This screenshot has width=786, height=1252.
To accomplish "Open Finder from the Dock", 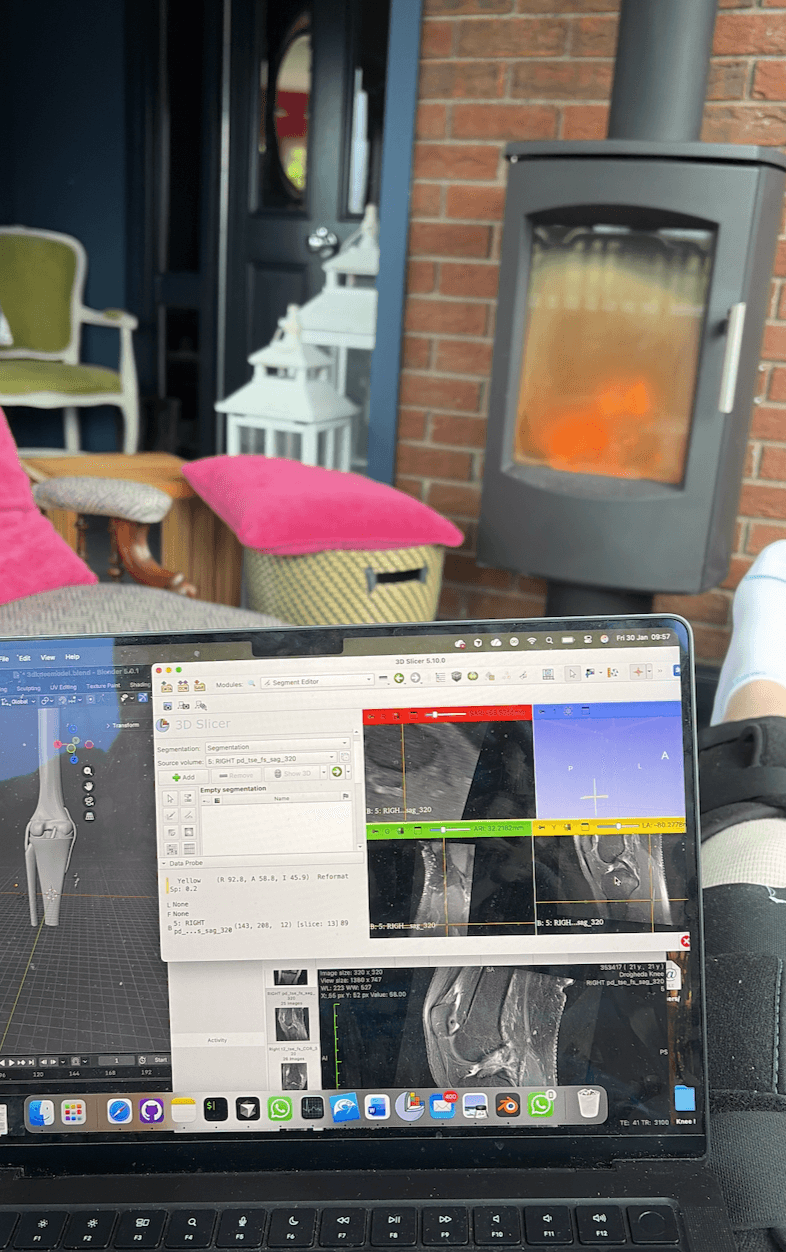I will [x=41, y=1111].
